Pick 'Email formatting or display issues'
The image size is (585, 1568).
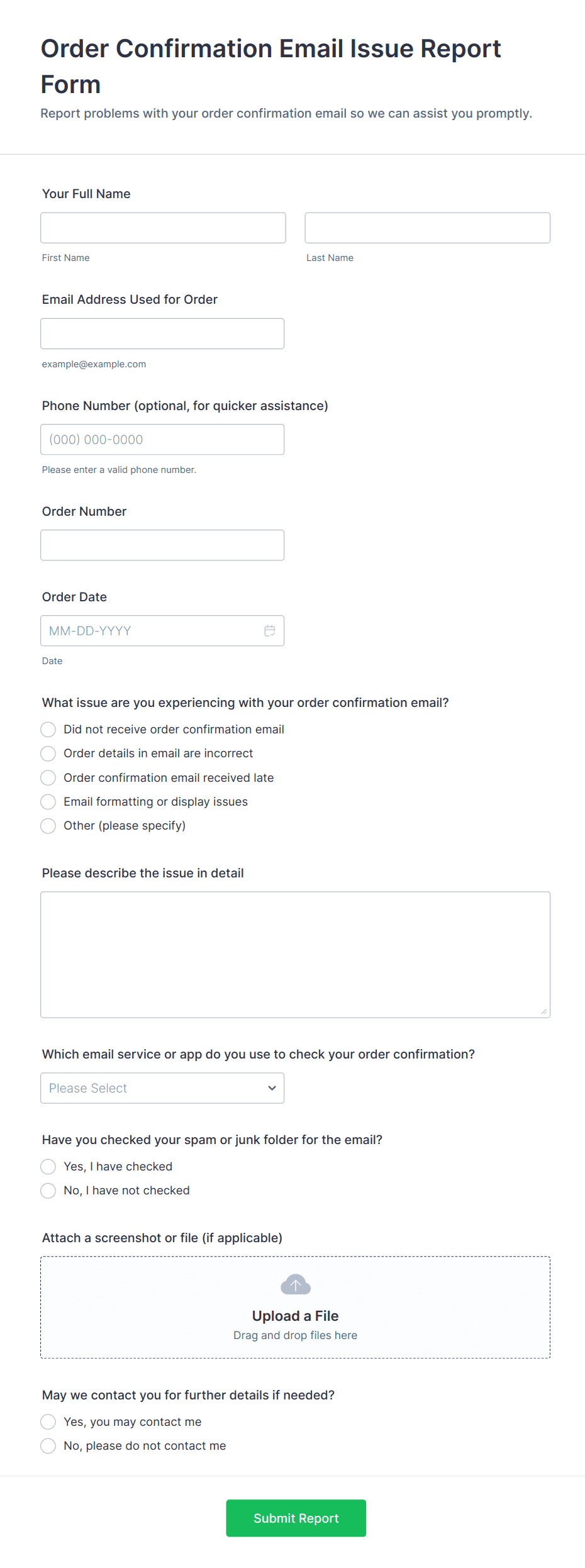(48, 802)
